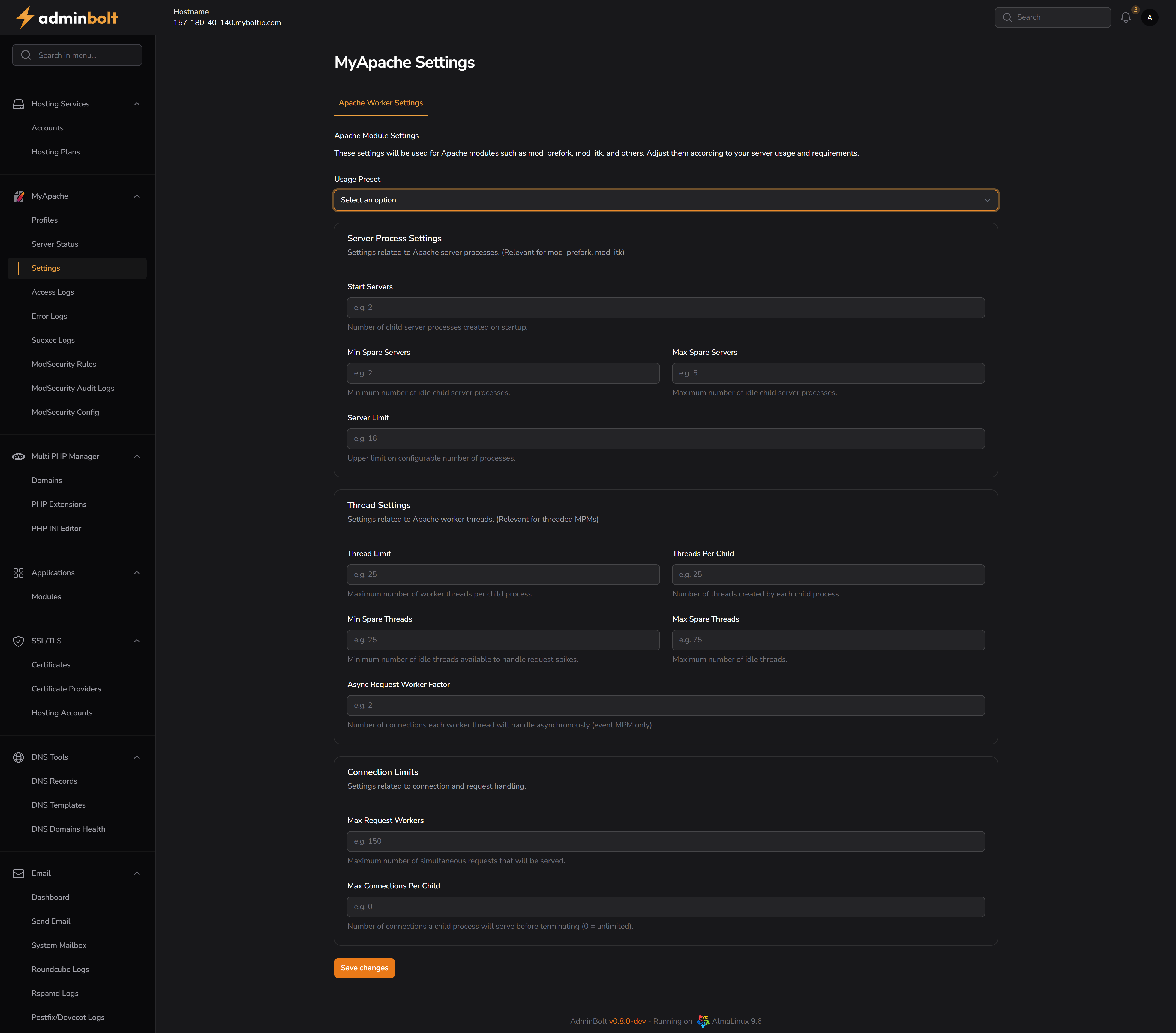Click the search magnifier in the top bar
The width and height of the screenshot is (1176, 1033).
(x=1007, y=17)
